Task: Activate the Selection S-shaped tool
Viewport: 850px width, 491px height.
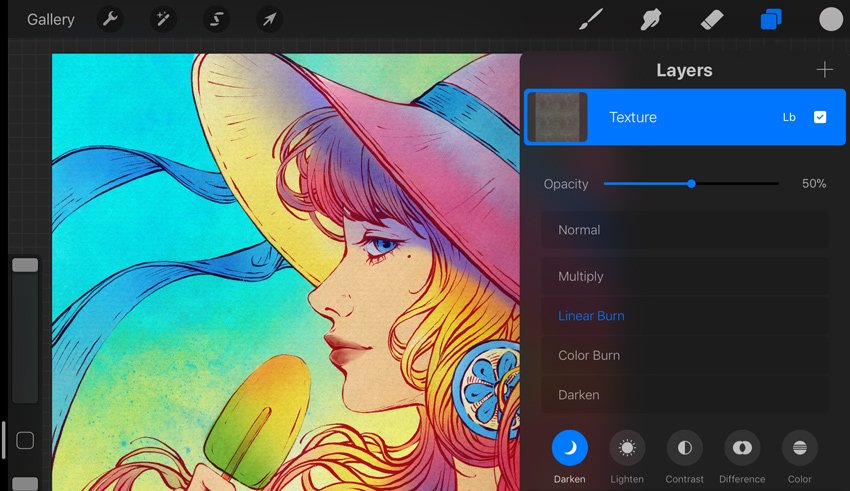Action: point(216,20)
